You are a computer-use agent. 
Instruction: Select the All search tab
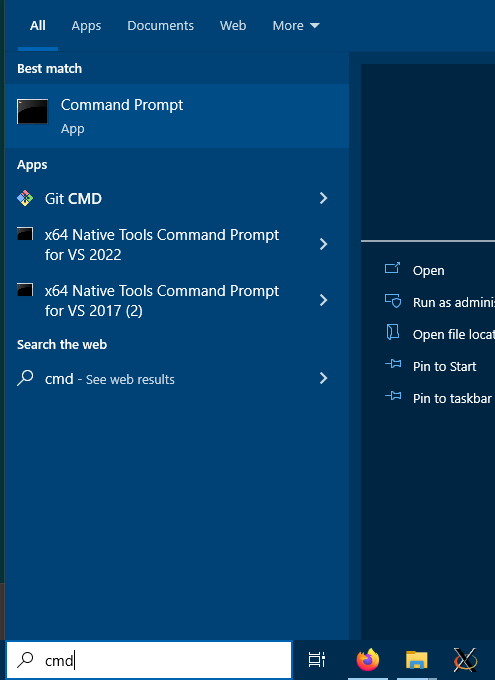(38, 26)
